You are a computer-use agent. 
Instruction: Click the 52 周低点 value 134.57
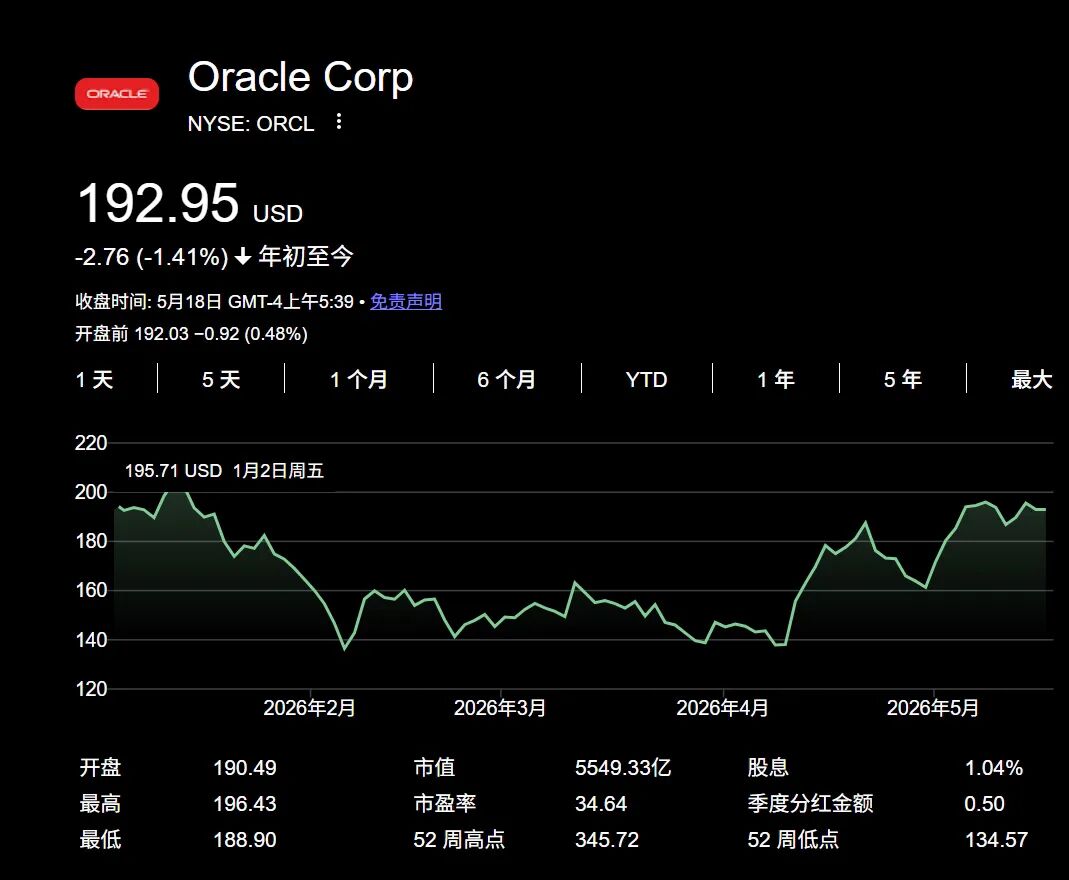(x=996, y=840)
